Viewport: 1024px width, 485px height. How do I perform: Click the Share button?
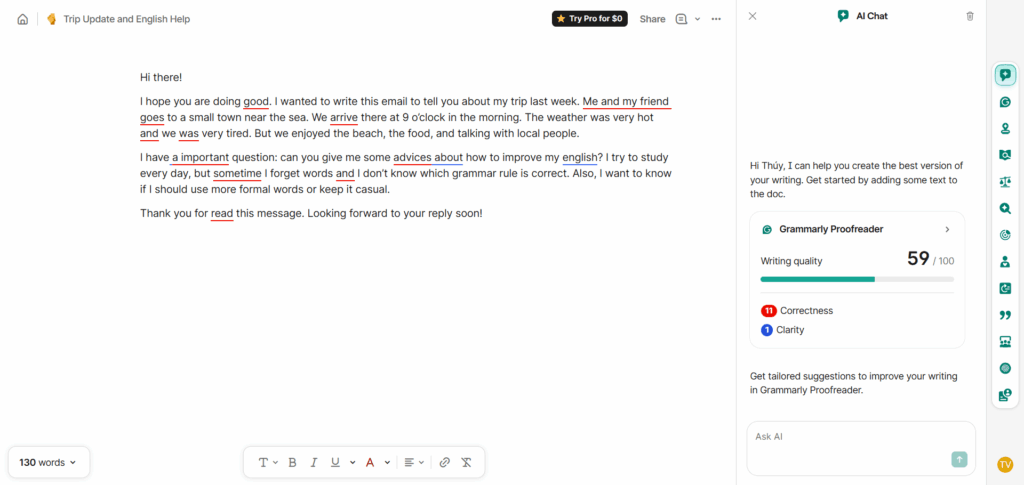coord(652,19)
